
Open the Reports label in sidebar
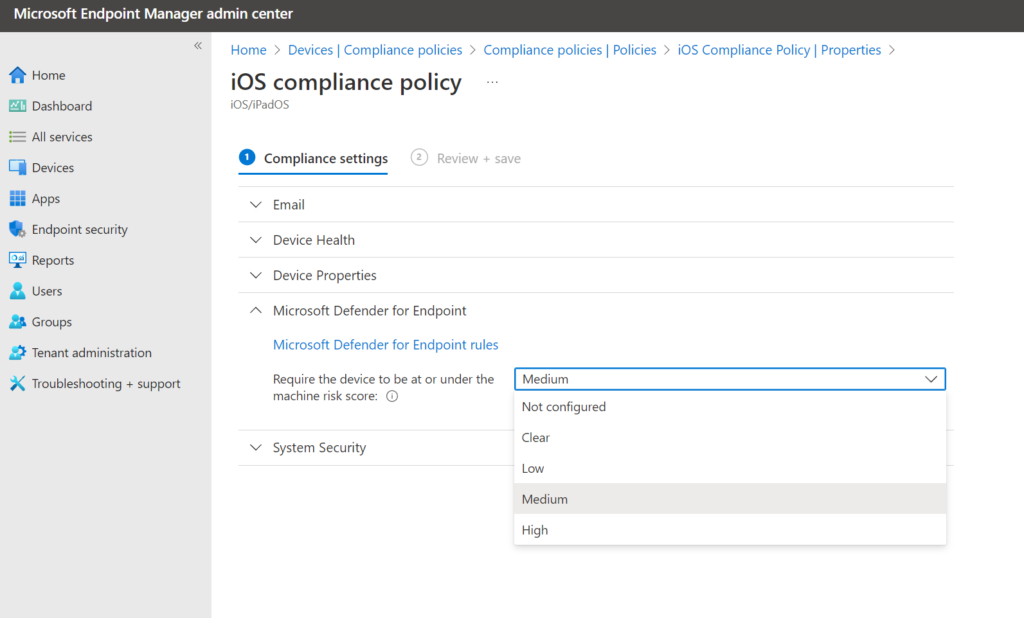pyautogui.click(x=53, y=260)
